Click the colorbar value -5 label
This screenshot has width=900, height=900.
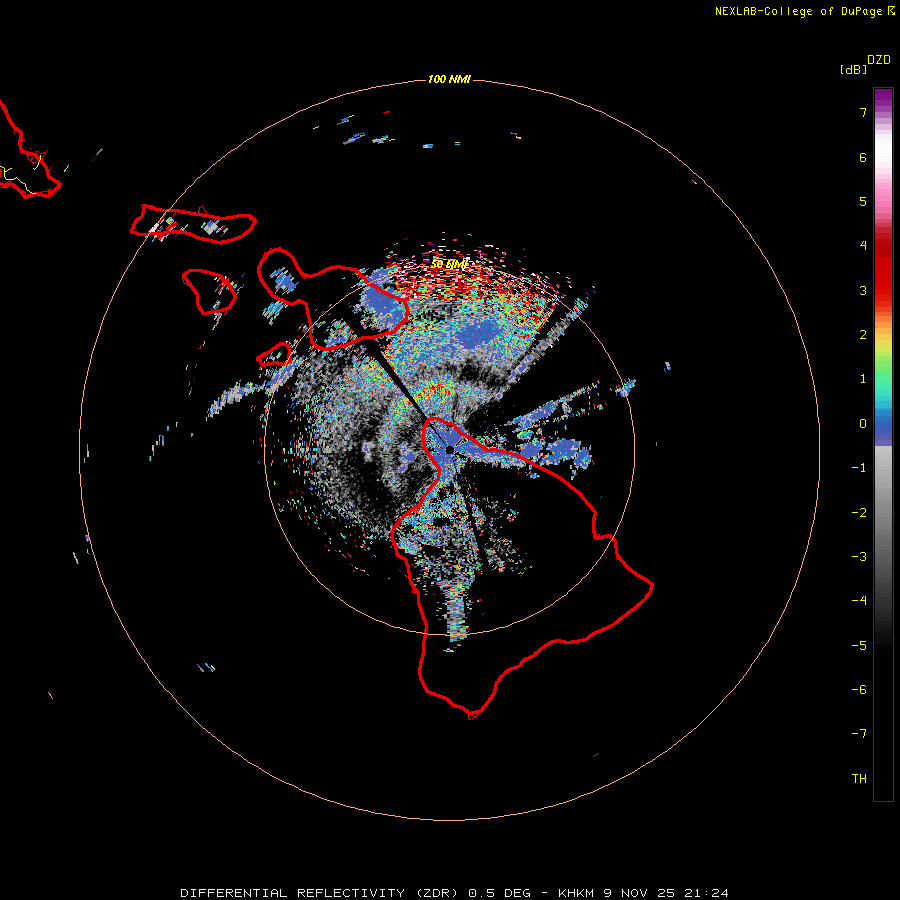coord(859,646)
